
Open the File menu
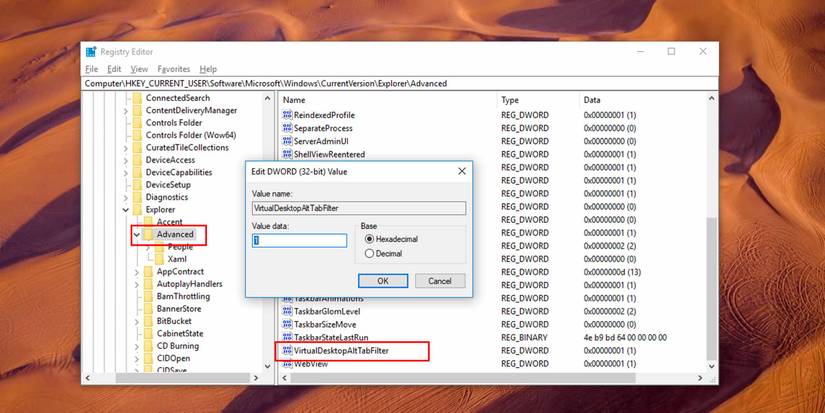(x=92, y=69)
